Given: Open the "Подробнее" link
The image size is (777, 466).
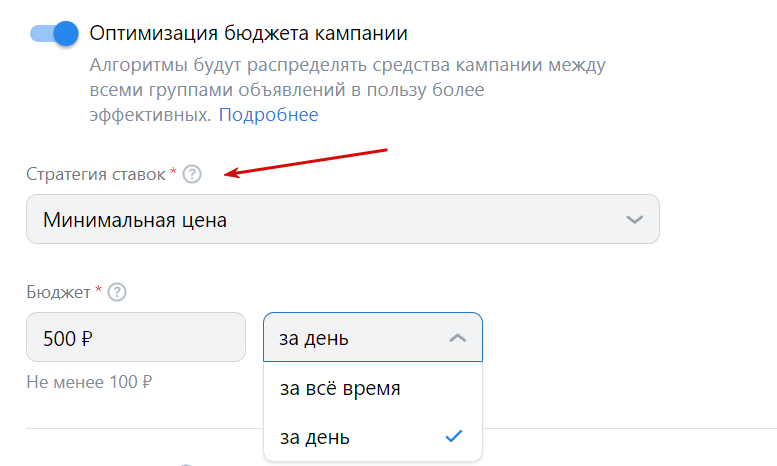Looking at the screenshot, I should [x=268, y=115].
